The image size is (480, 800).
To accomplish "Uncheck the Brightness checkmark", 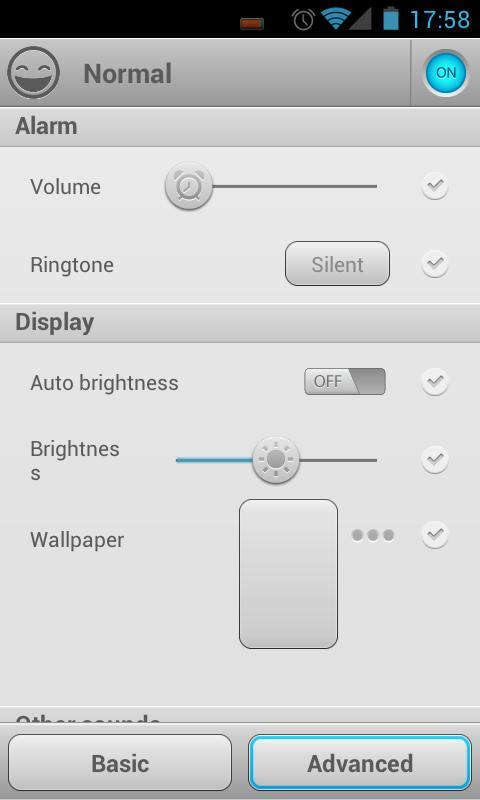I will pyautogui.click(x=435, y=460).
